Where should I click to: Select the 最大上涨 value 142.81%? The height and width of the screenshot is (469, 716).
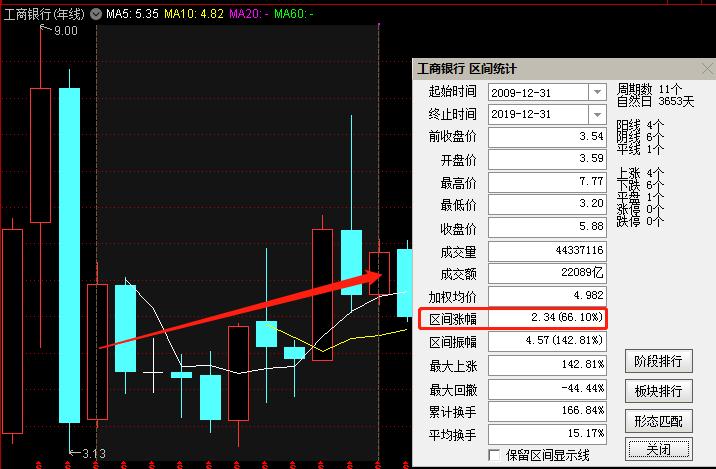(x=547, y=365)
